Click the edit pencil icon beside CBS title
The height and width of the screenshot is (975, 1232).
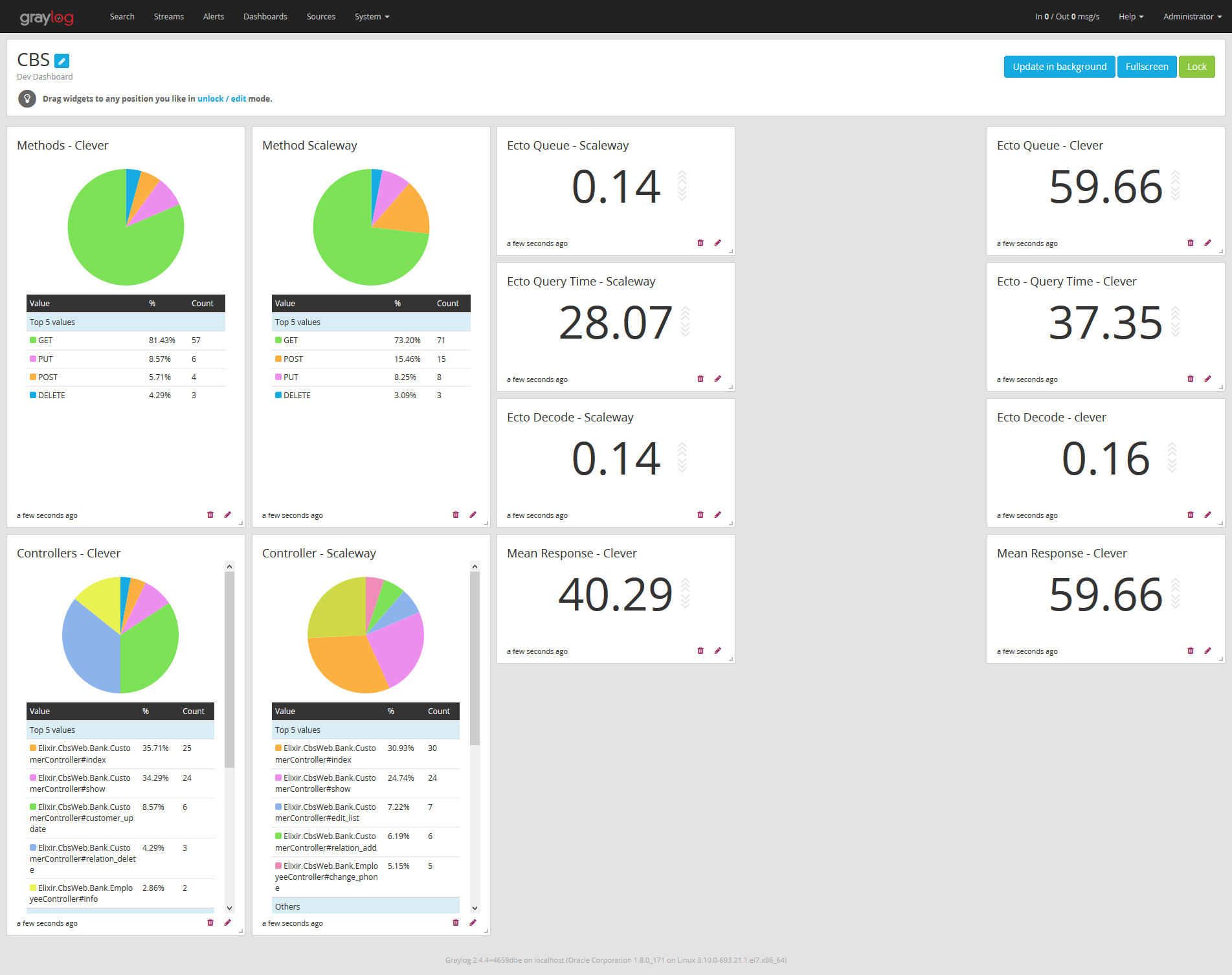(x=62, y=61)
